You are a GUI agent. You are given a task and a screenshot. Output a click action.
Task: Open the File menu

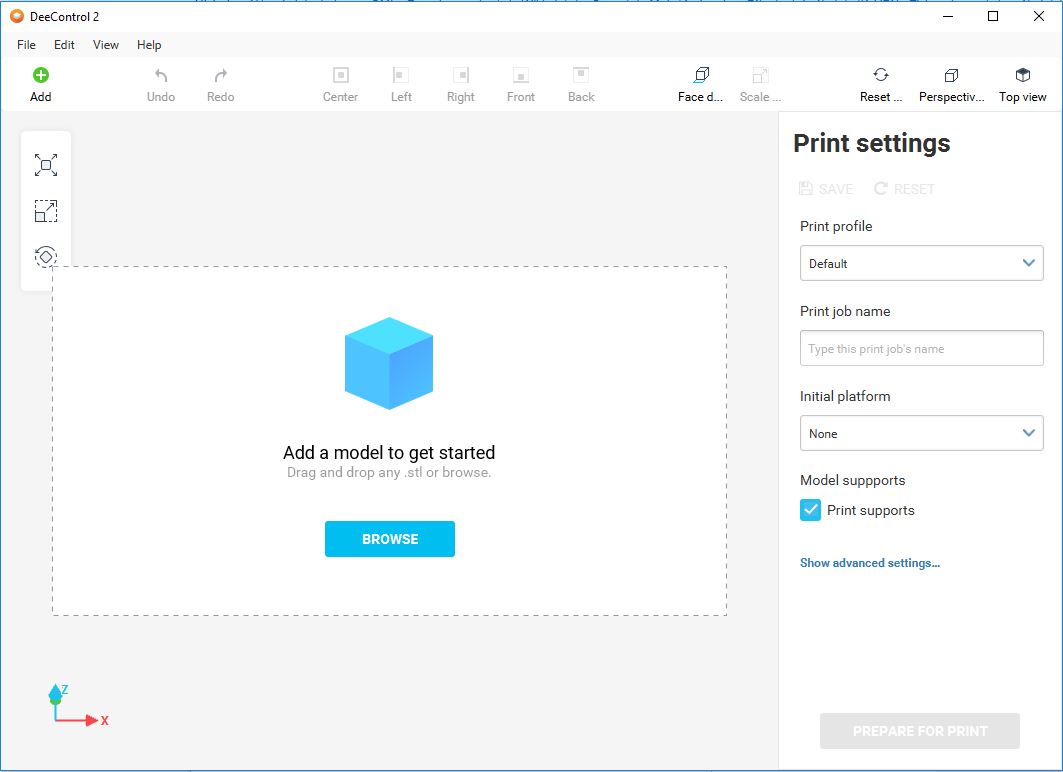(26, 45)
